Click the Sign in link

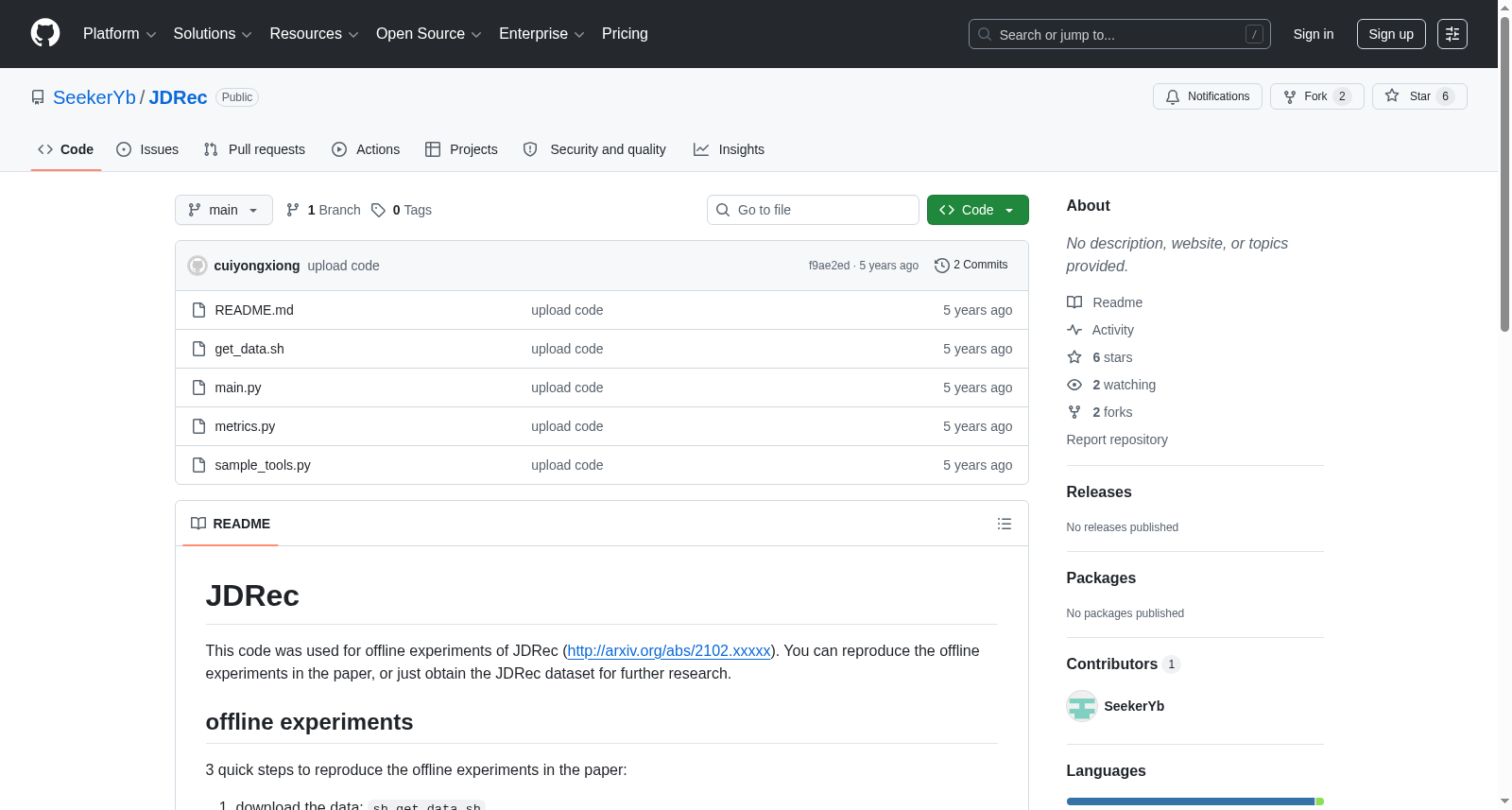pyautogui.click(x=1314, y=34)
